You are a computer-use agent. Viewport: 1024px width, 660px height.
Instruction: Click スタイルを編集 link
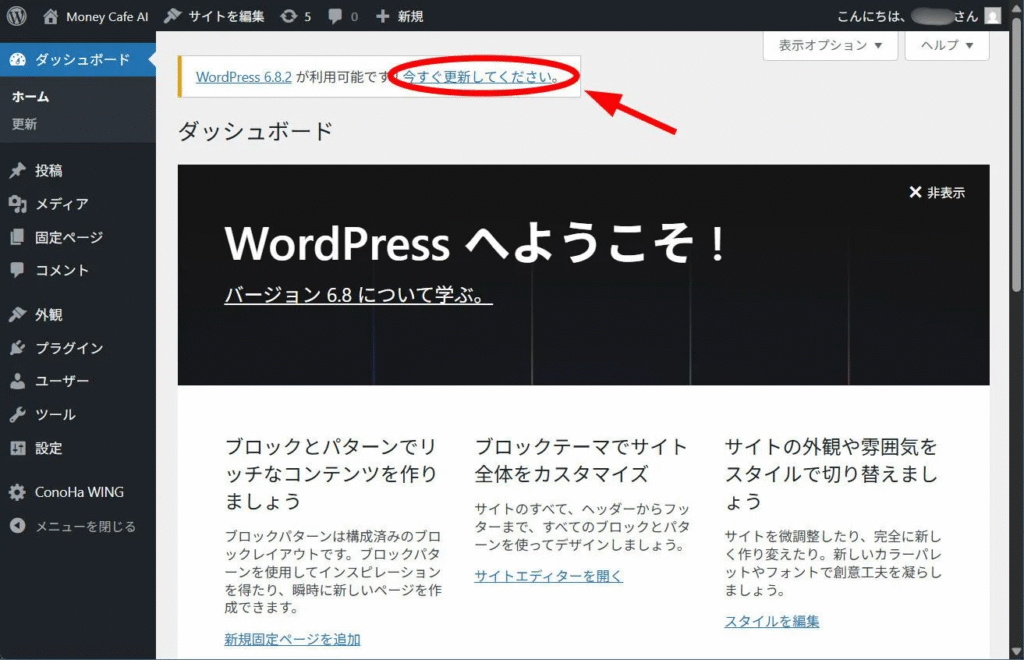[771, 621]
